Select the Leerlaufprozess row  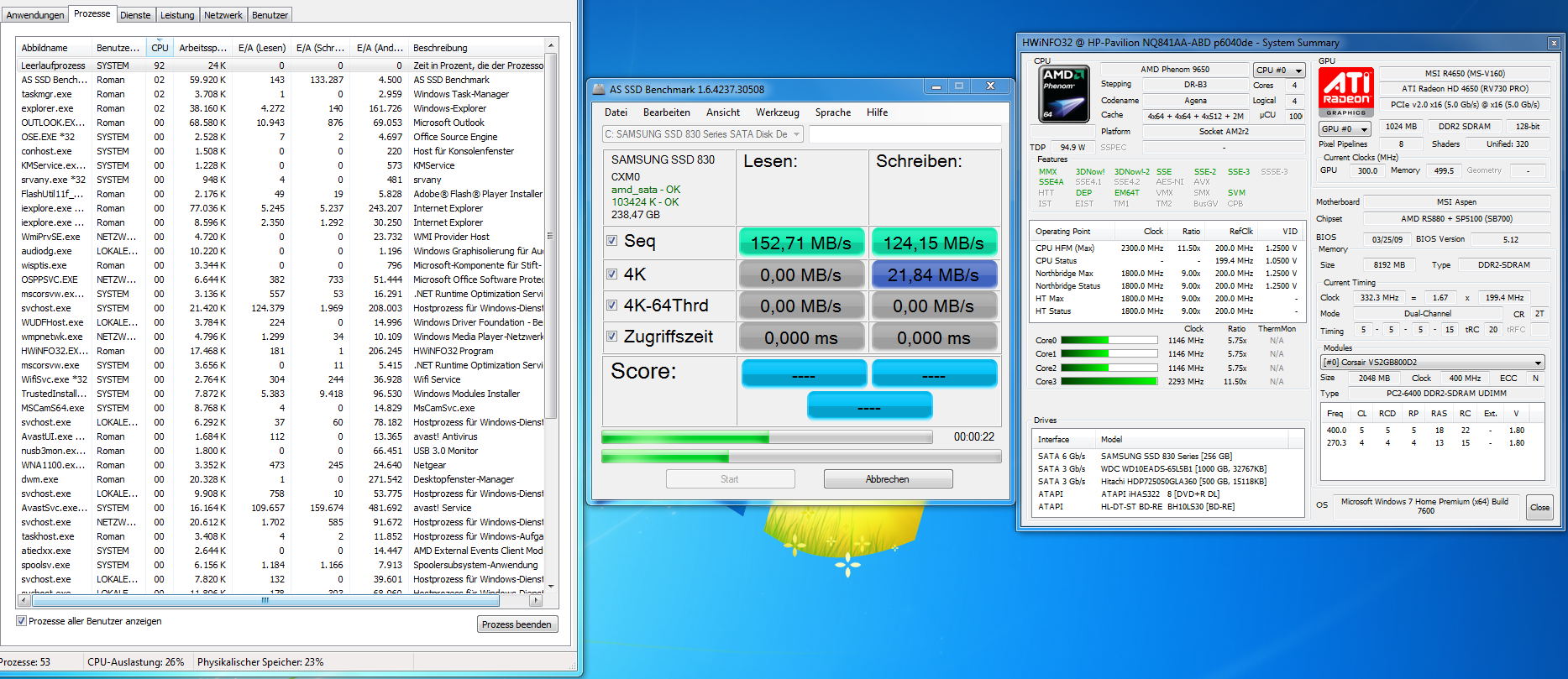(x=281, y=65)
